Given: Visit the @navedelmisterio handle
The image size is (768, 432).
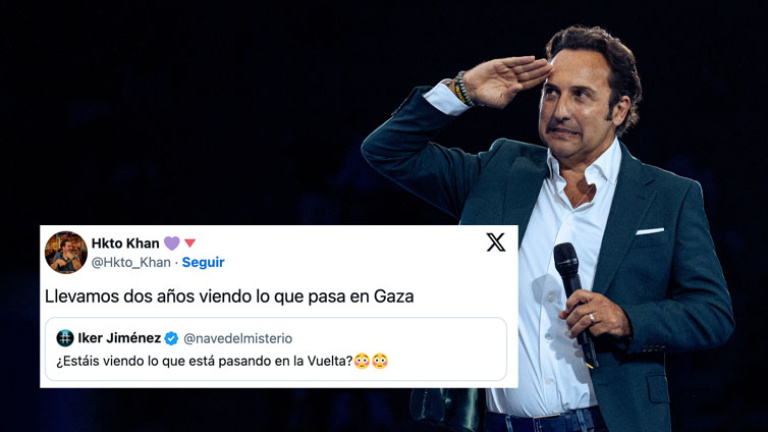Looking at the screenshot, I should (x=238, y=338).
